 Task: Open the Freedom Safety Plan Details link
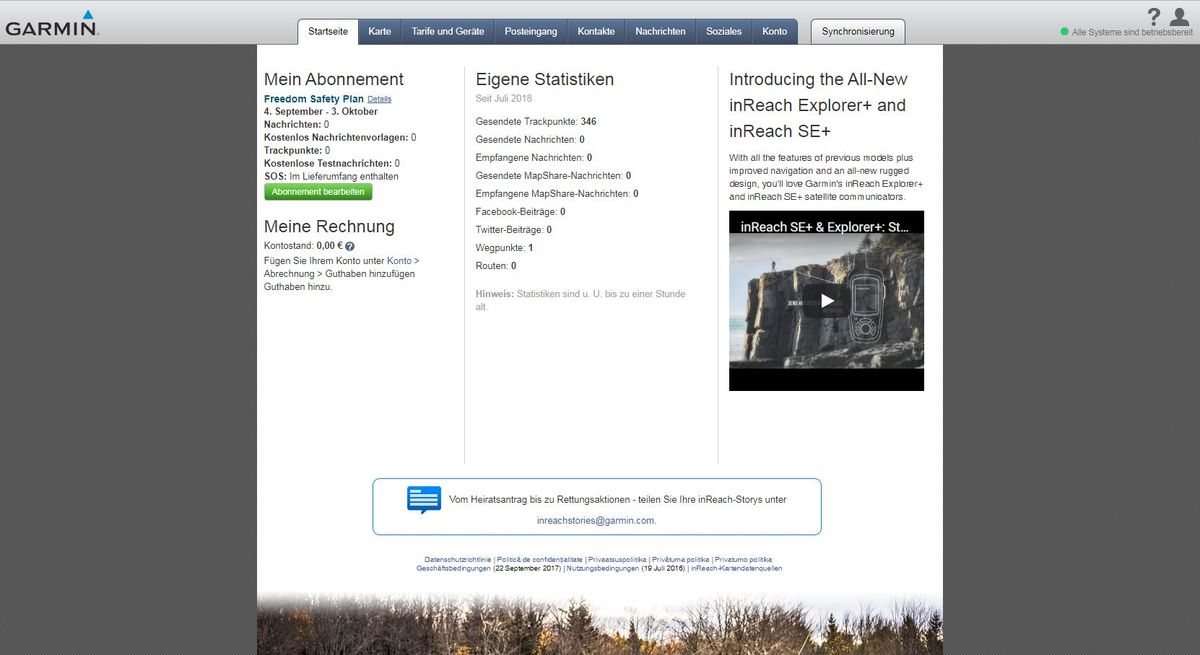click(380, 99)
